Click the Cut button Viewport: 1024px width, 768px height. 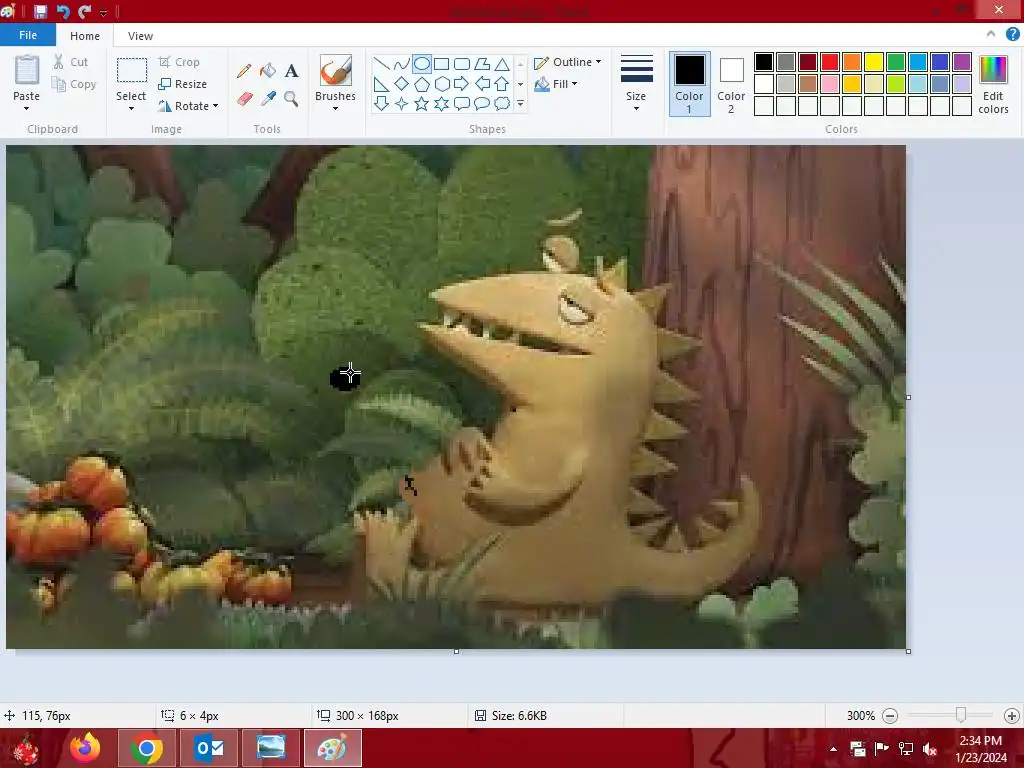click(71, 62)
